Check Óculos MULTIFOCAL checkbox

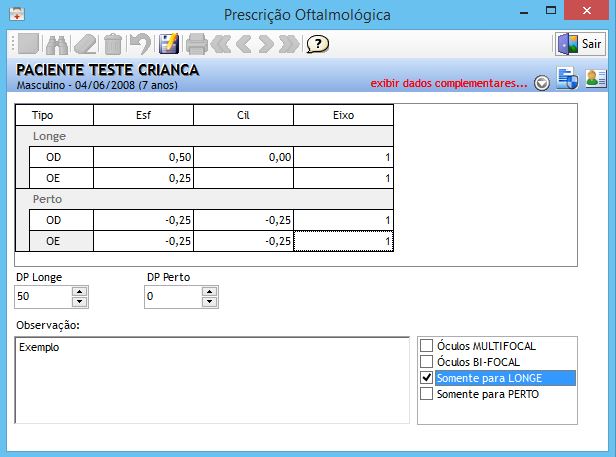tap(426, 345)
